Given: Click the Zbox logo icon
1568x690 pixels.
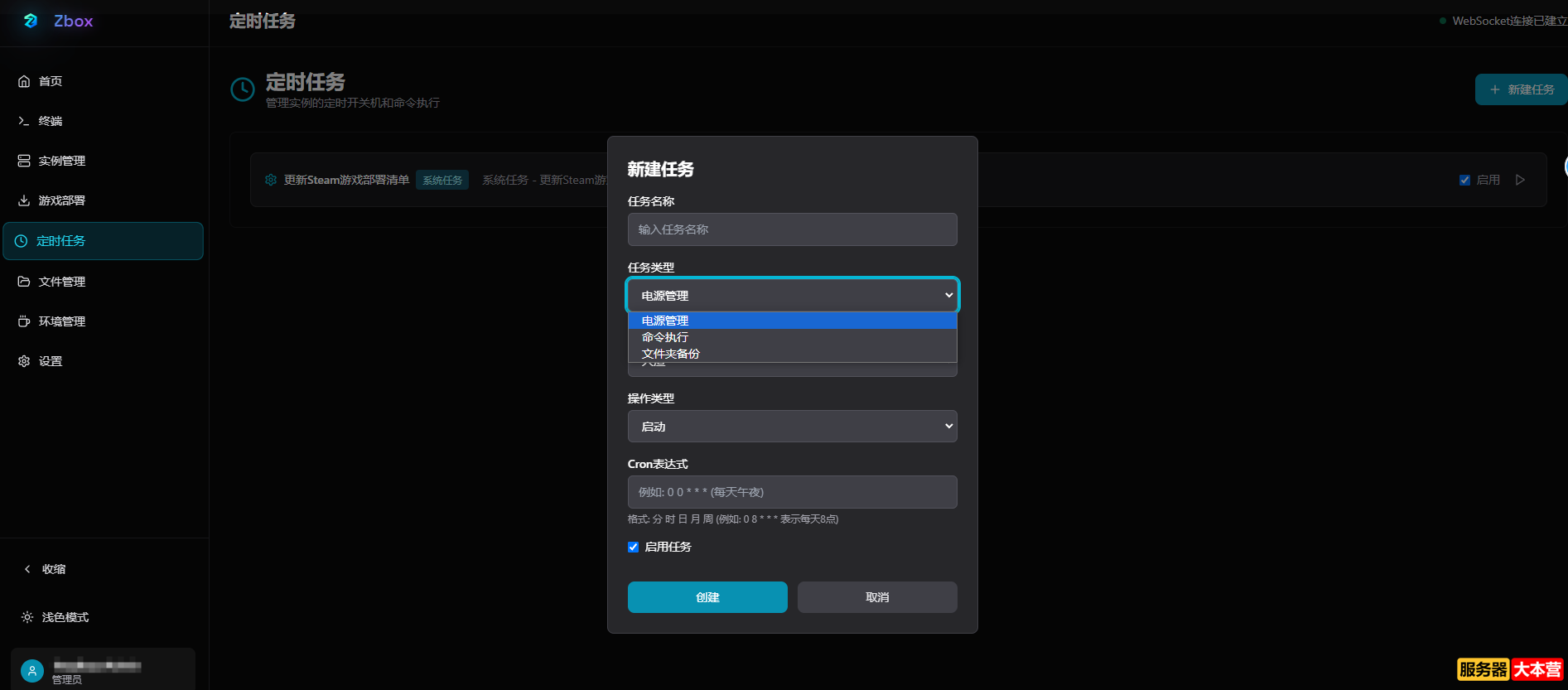Looking at the screenshot, I should click(x=31, y=21).
